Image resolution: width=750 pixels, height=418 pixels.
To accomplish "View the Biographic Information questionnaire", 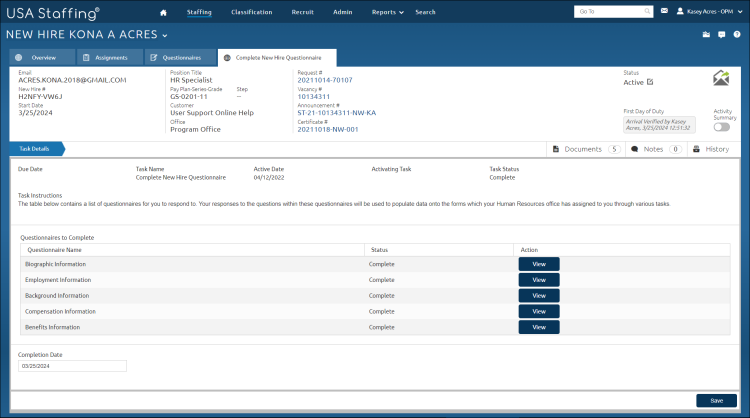I will pyautogui.click(x=539, y=264).
